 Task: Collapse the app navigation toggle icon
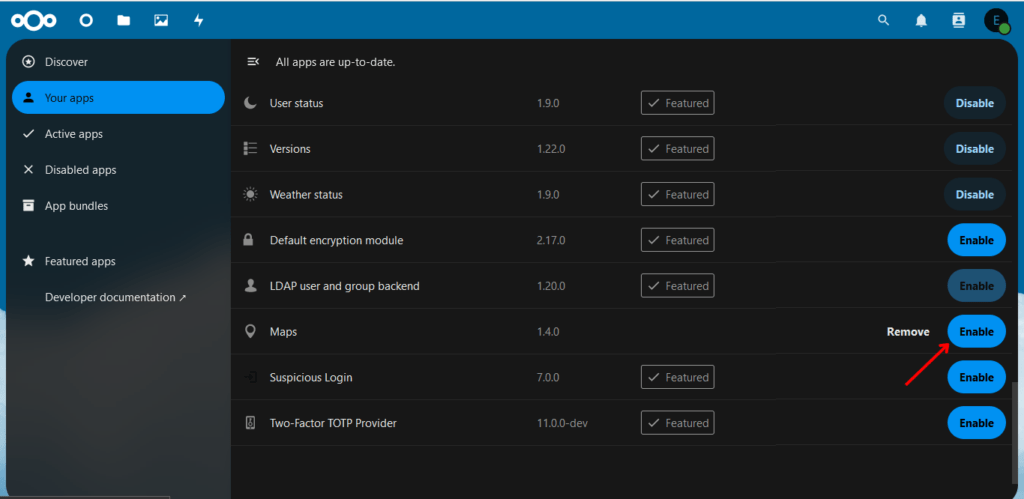(253, 62)
